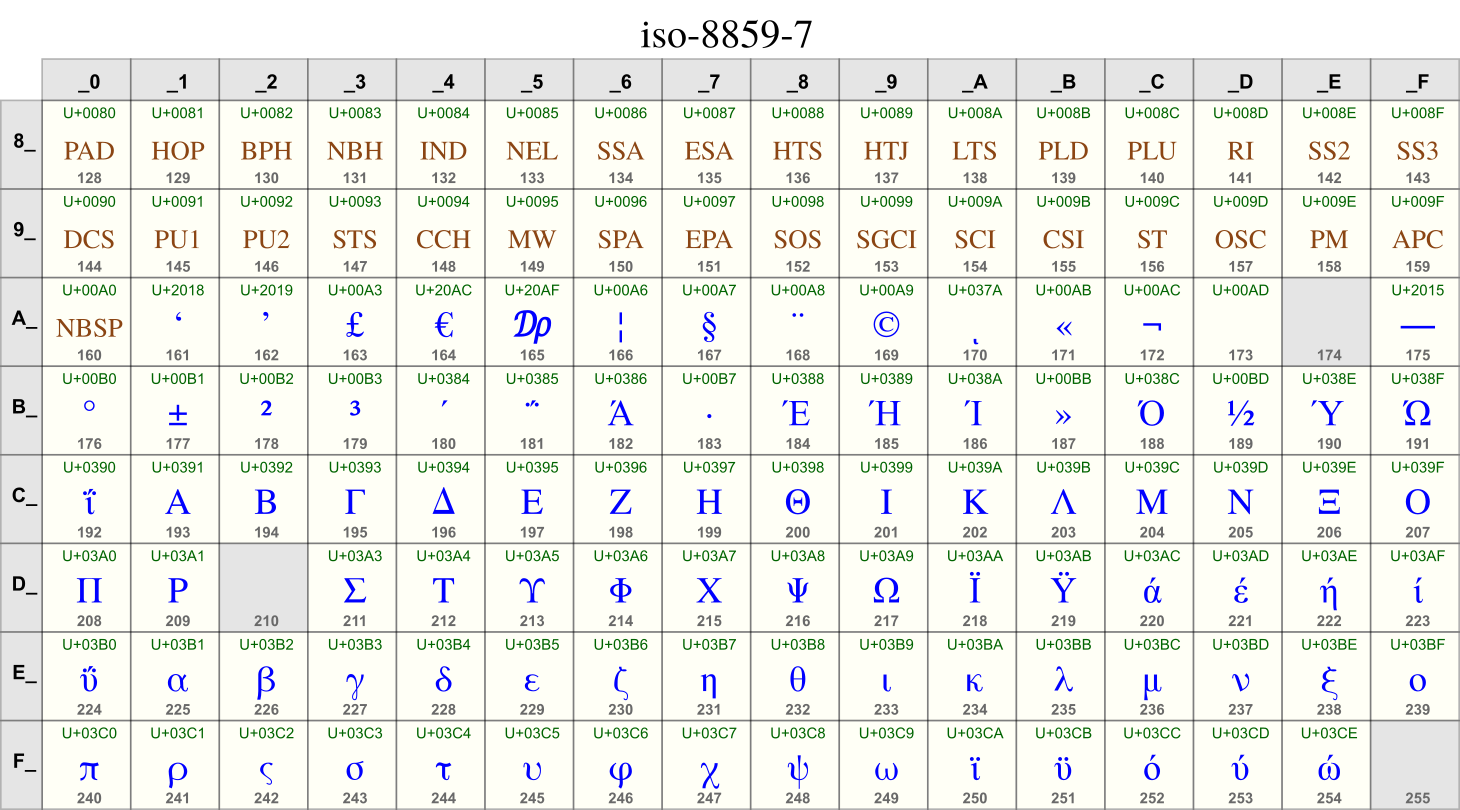Click the U+03C9 code label for omega

[x=886, y=732]
